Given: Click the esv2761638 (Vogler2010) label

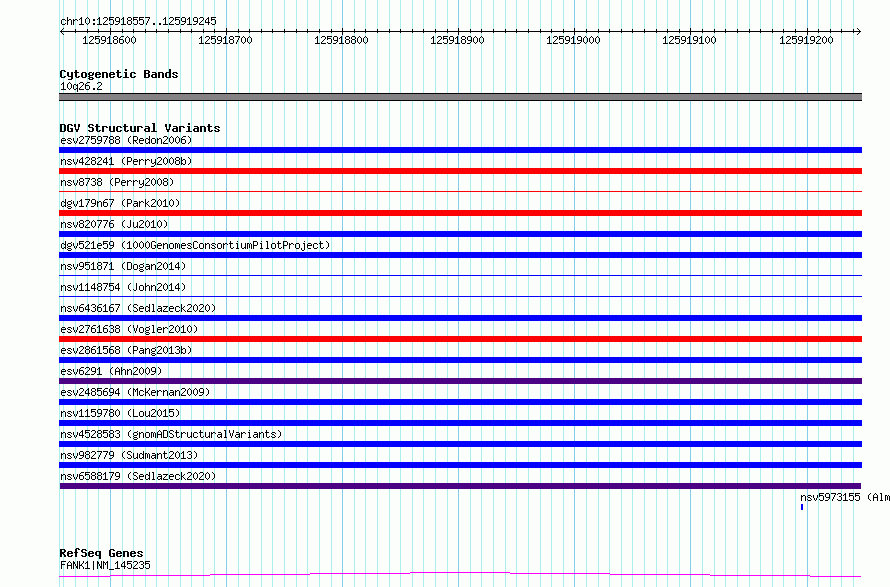Looking at the screenshot, I should tap(129, 329).
